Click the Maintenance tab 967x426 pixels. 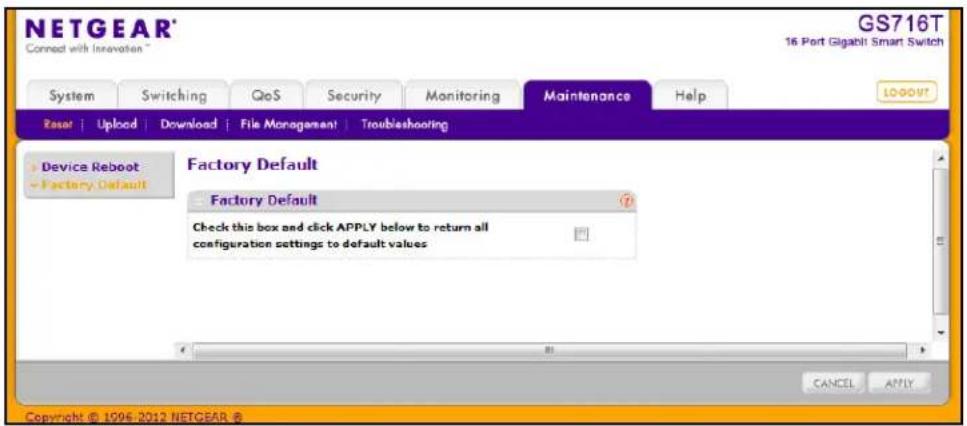click(587, 96)
